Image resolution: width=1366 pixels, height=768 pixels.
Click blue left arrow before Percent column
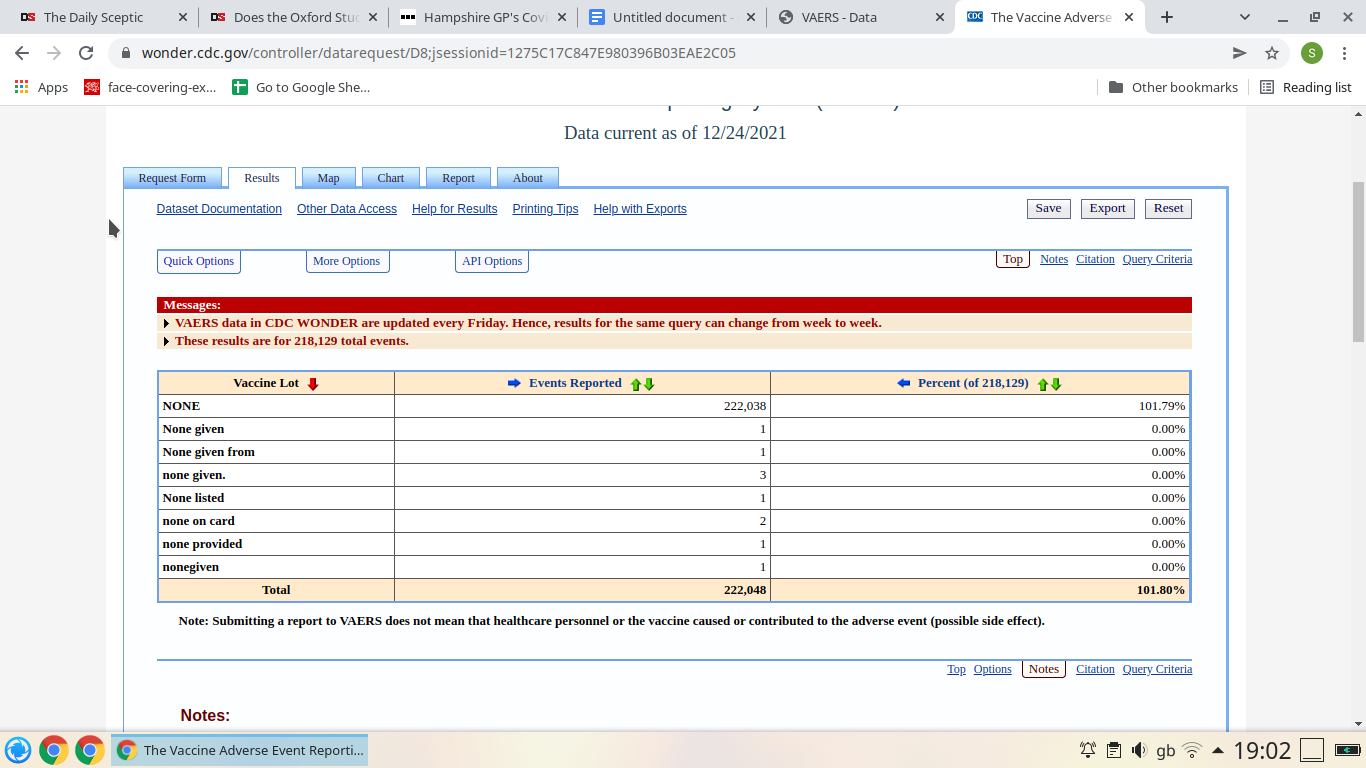pyautogui.click(x=903, y=383)
